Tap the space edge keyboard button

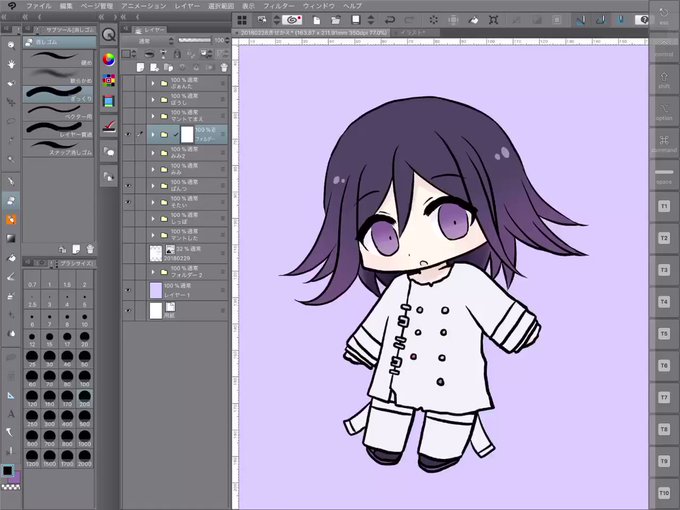pos(664,175)
